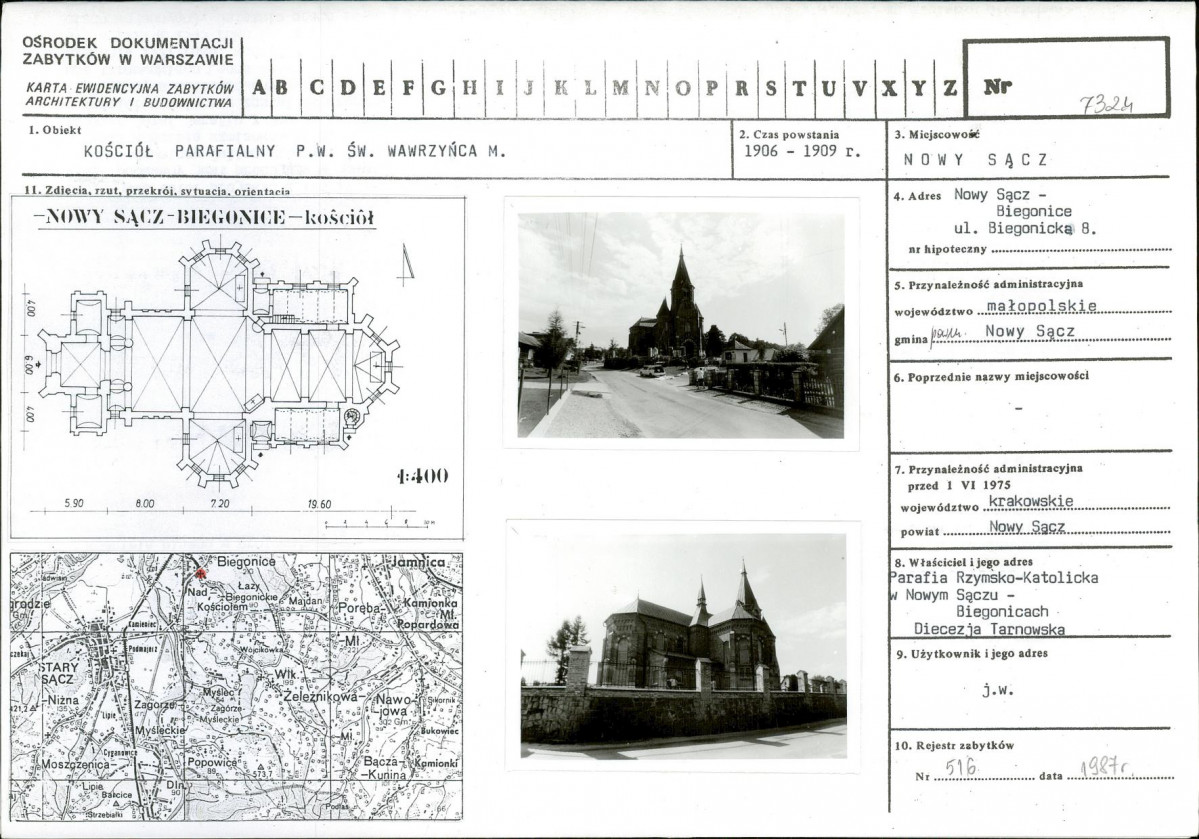Click the województwo value małopolskie
1199x839 pixels.
click(1041, 305)
